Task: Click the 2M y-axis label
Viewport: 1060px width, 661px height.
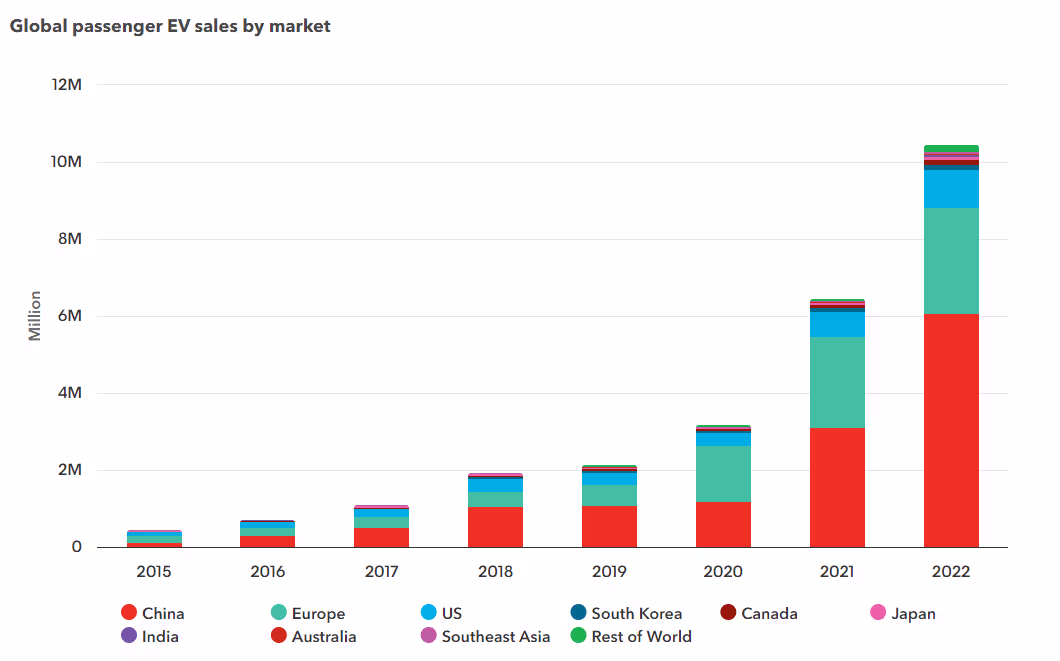Action: pos(70,470)
